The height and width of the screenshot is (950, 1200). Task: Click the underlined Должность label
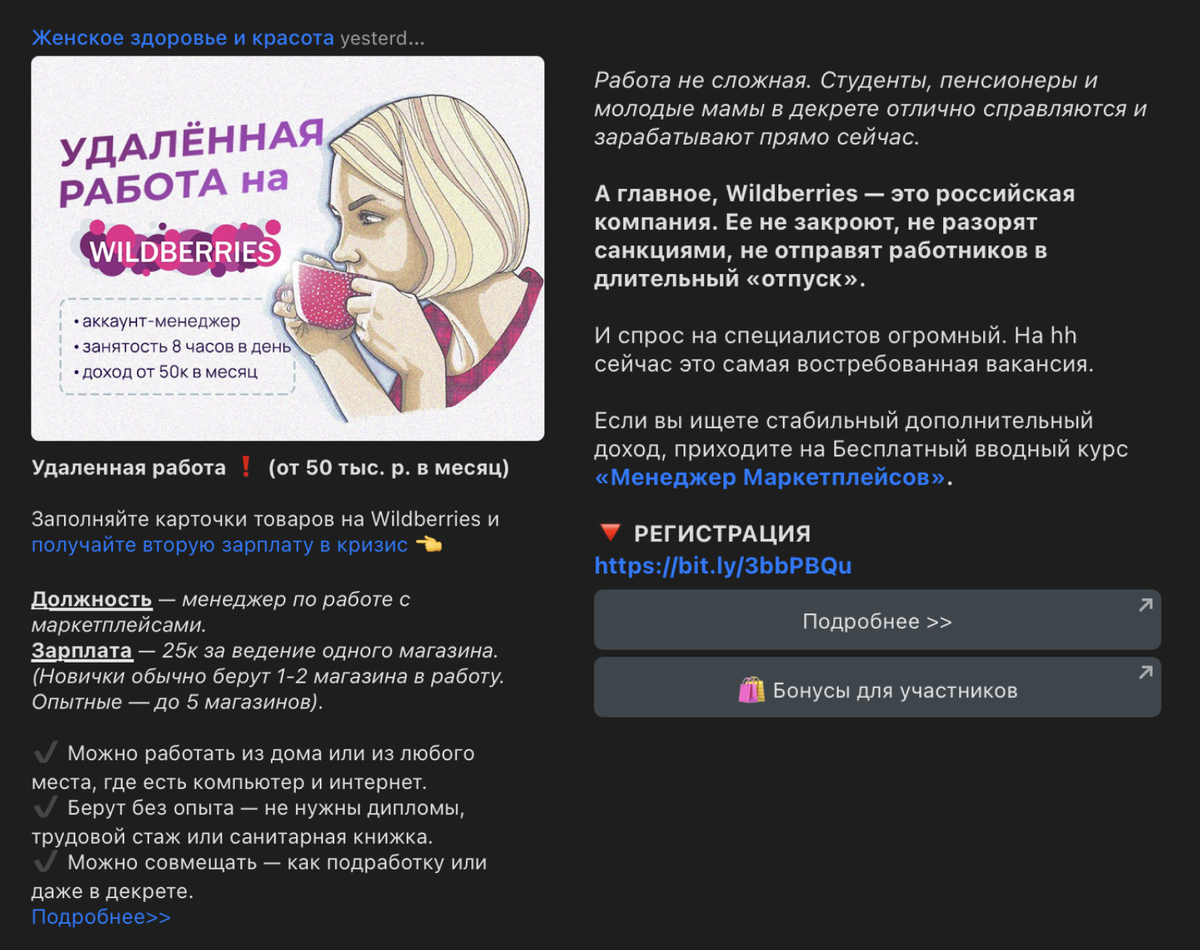click(x=92, y=599)
